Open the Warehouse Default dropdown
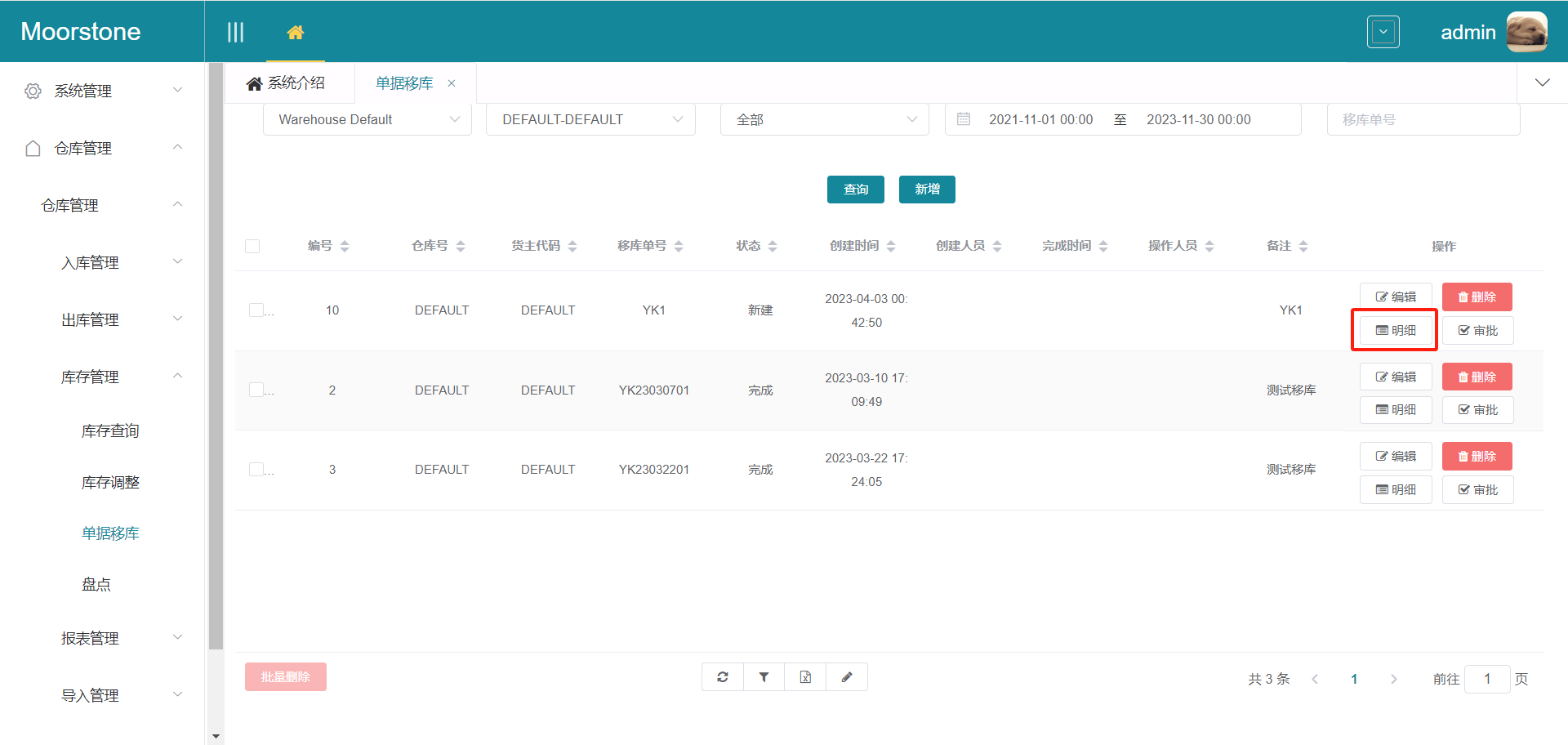 tap(367, 119)
